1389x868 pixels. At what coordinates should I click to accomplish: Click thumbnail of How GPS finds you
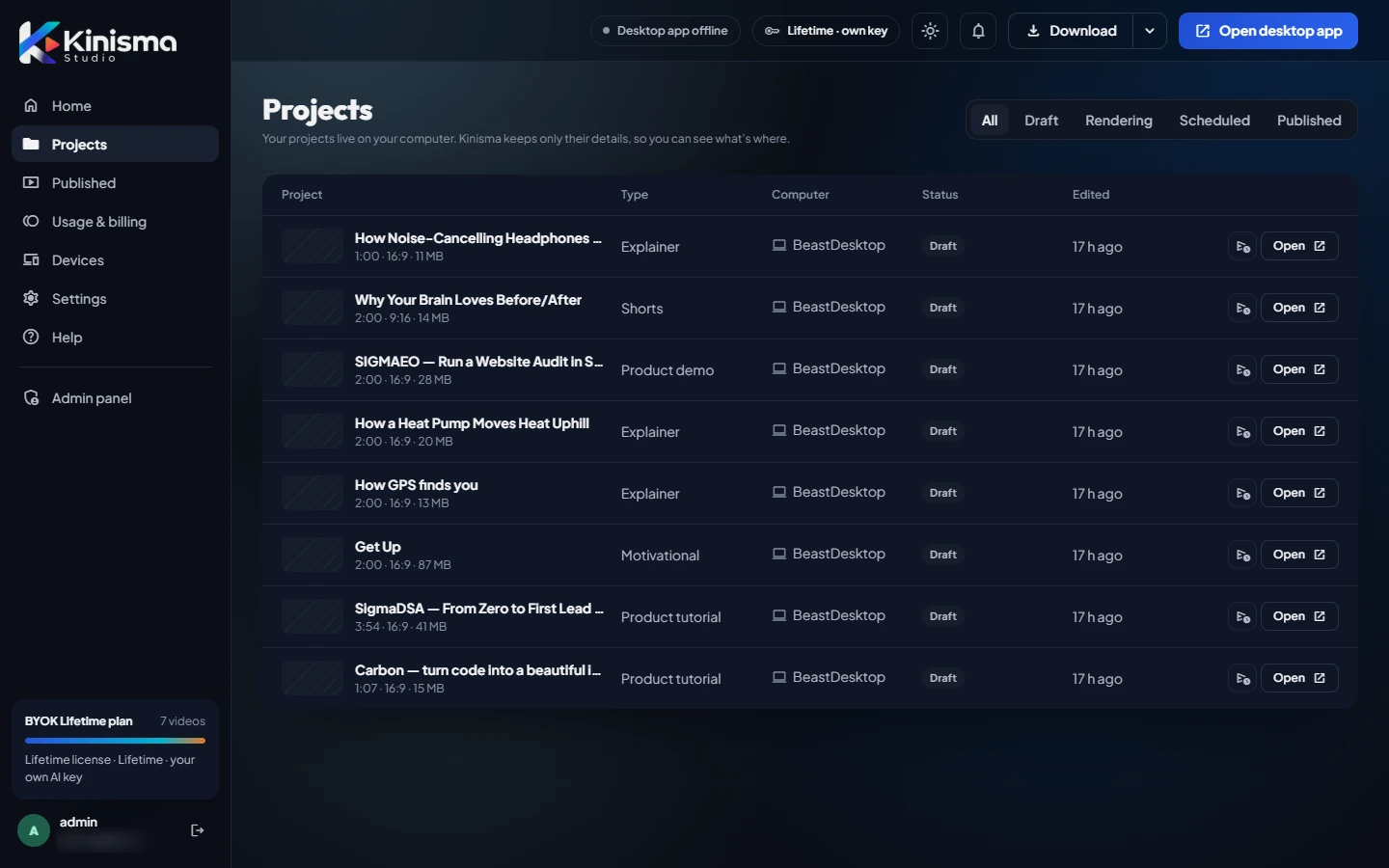tap(313, 493)
